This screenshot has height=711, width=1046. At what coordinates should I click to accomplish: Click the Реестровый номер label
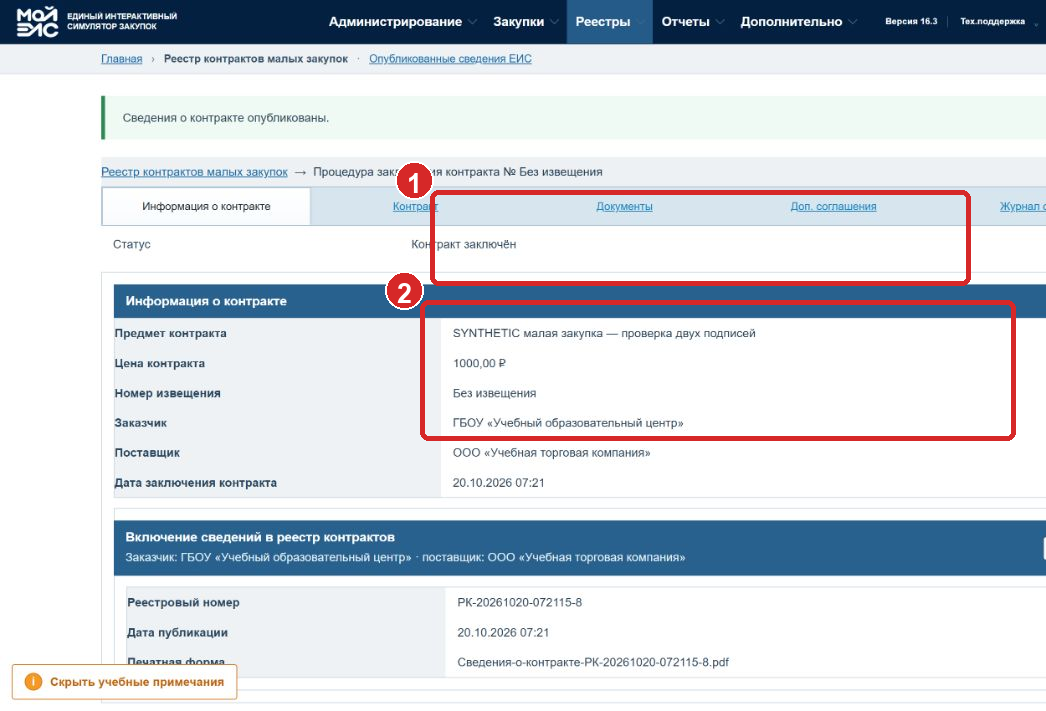point(183,602)
